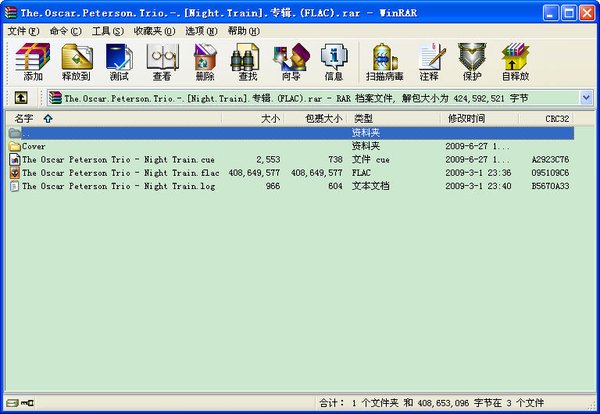Open the 工具(S) menu
This screenshot has width=600, height=414.
[x=108, y=31]
